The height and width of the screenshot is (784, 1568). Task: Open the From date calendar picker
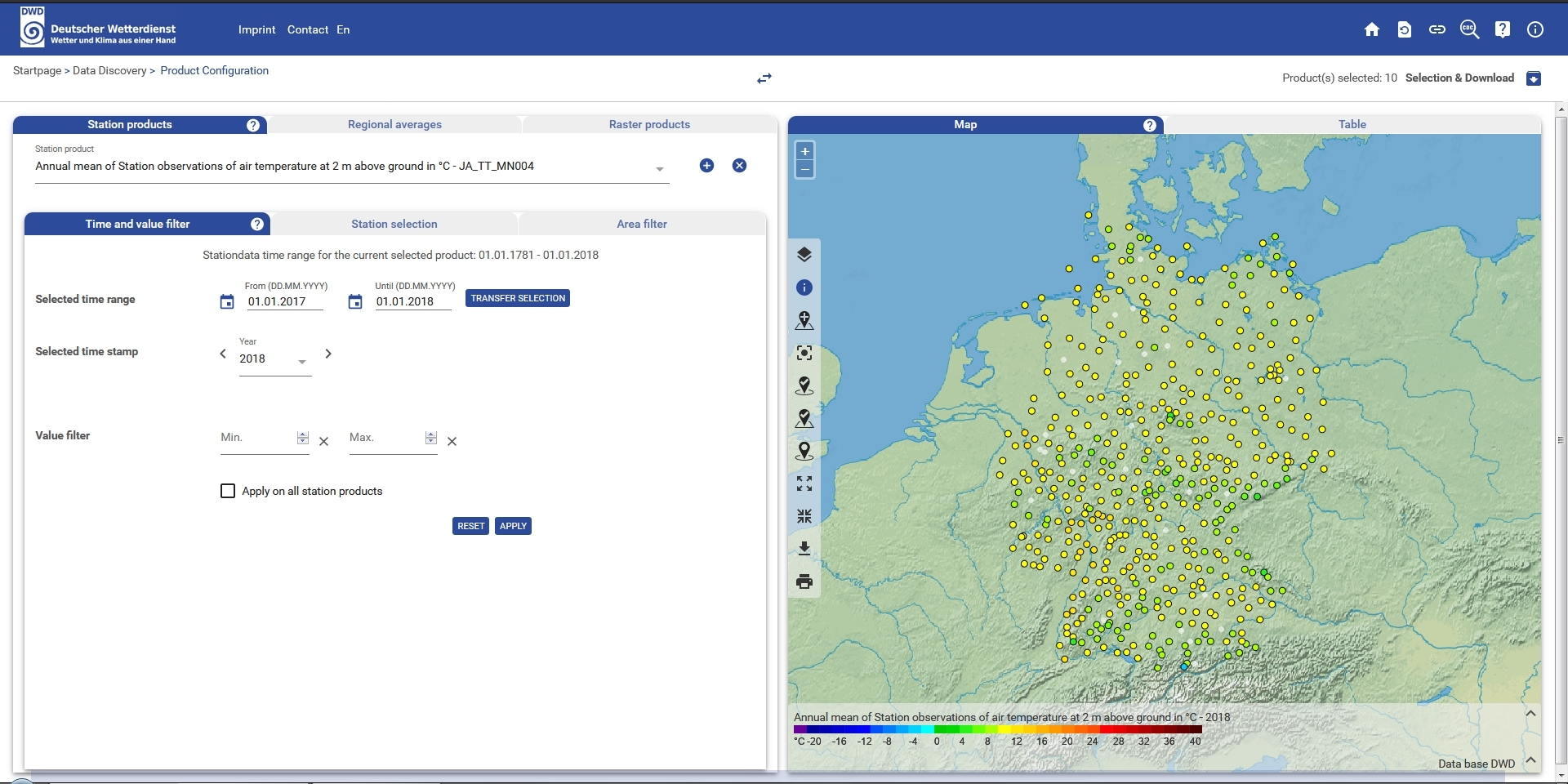tap(227, 302)
